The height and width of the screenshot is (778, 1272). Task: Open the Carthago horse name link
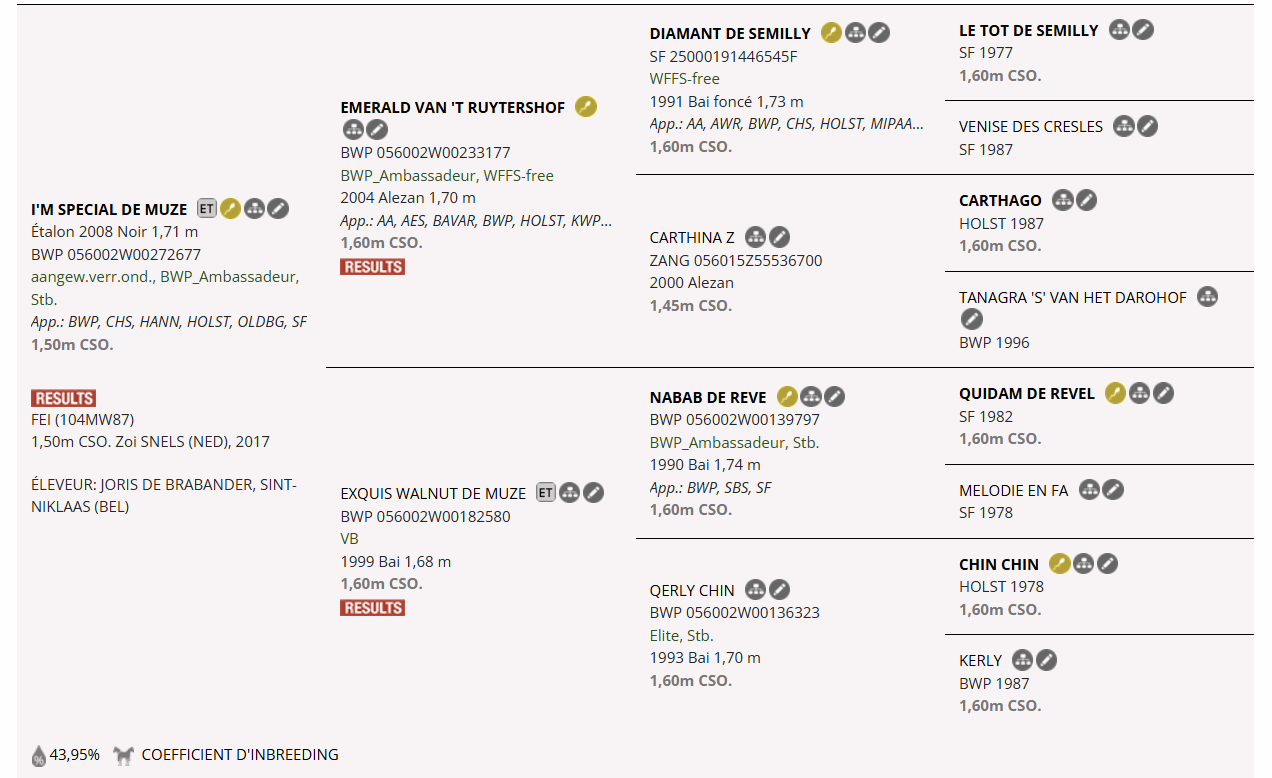(x=1000, y=201)
